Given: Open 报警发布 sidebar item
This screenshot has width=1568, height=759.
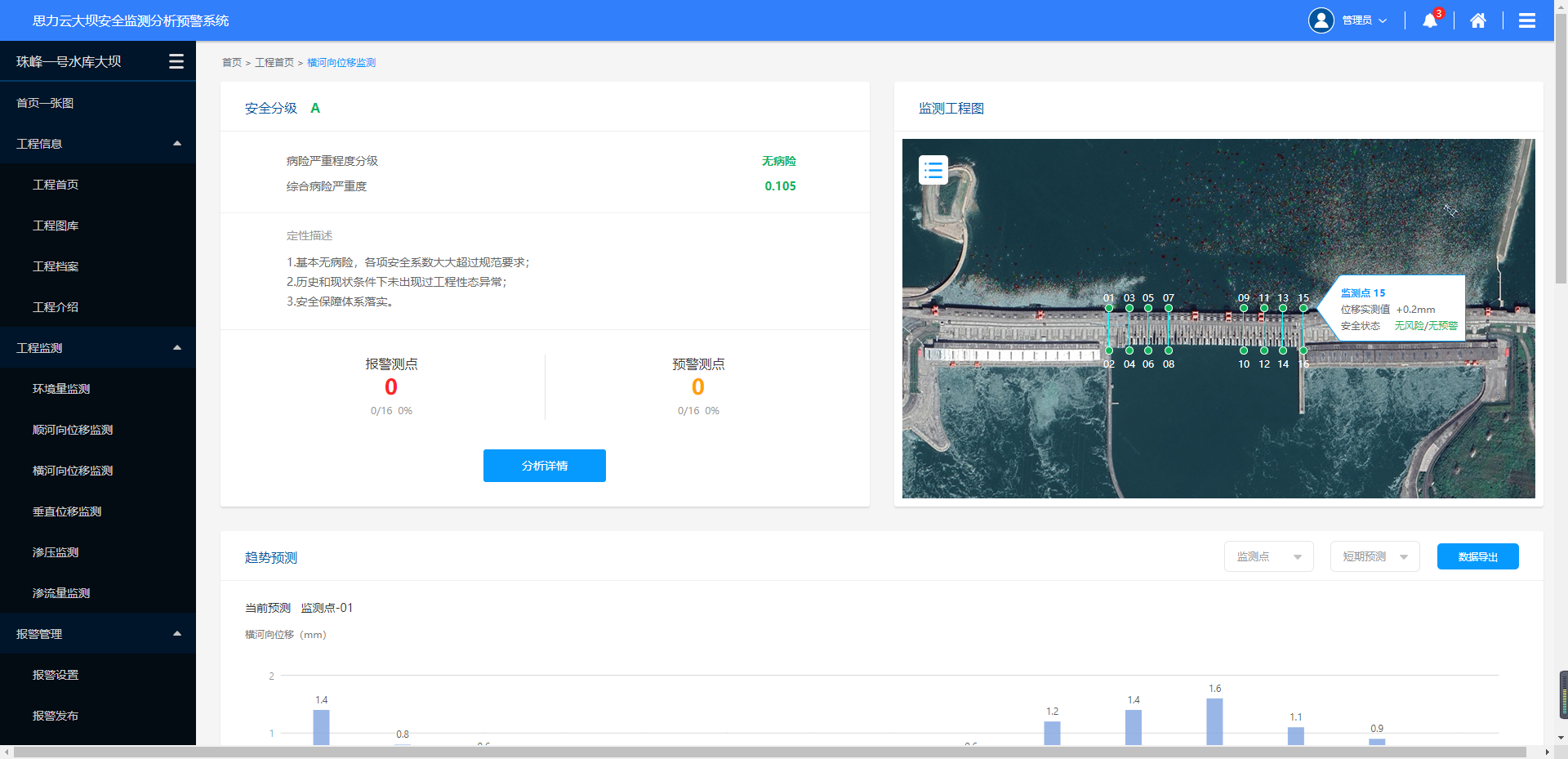Looking at the screenshot, I should click(98, 715).
